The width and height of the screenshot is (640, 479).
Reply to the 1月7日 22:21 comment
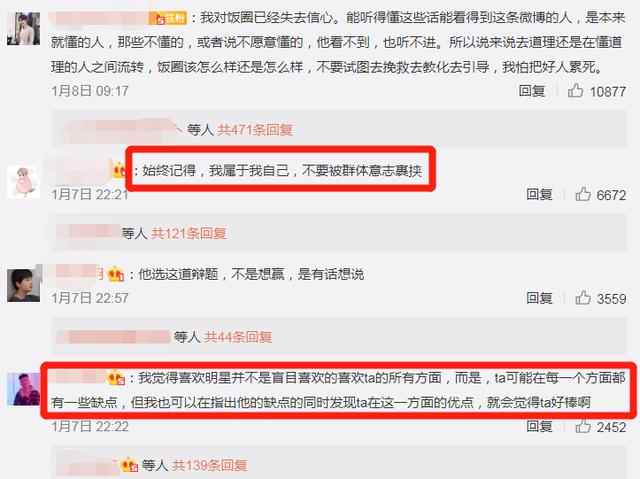[539, 194]
